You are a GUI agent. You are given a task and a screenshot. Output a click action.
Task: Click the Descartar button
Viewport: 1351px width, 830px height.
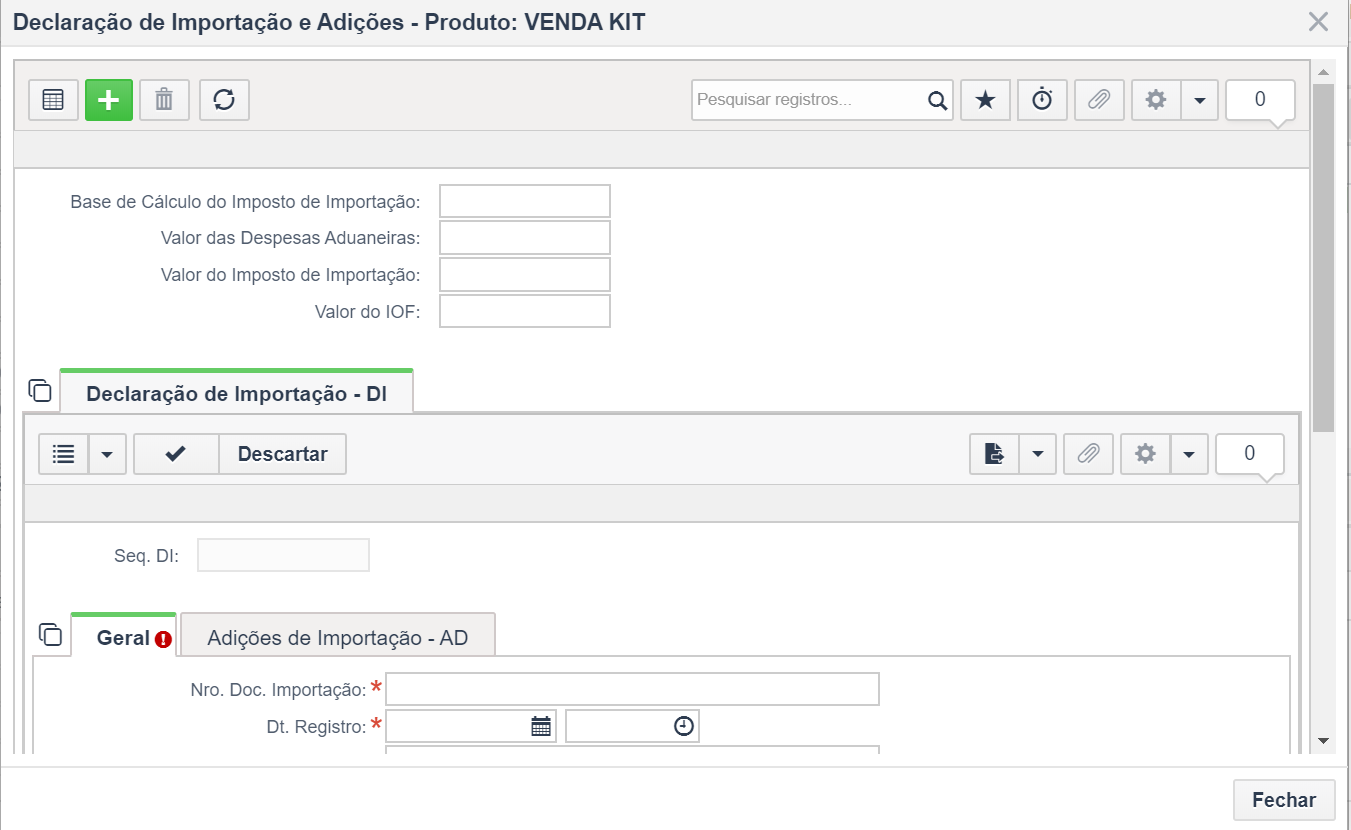pos(283,454)
